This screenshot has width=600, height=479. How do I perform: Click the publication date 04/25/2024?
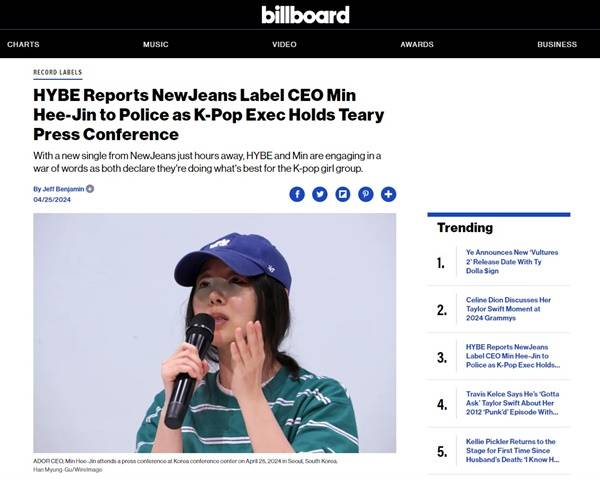52,200
